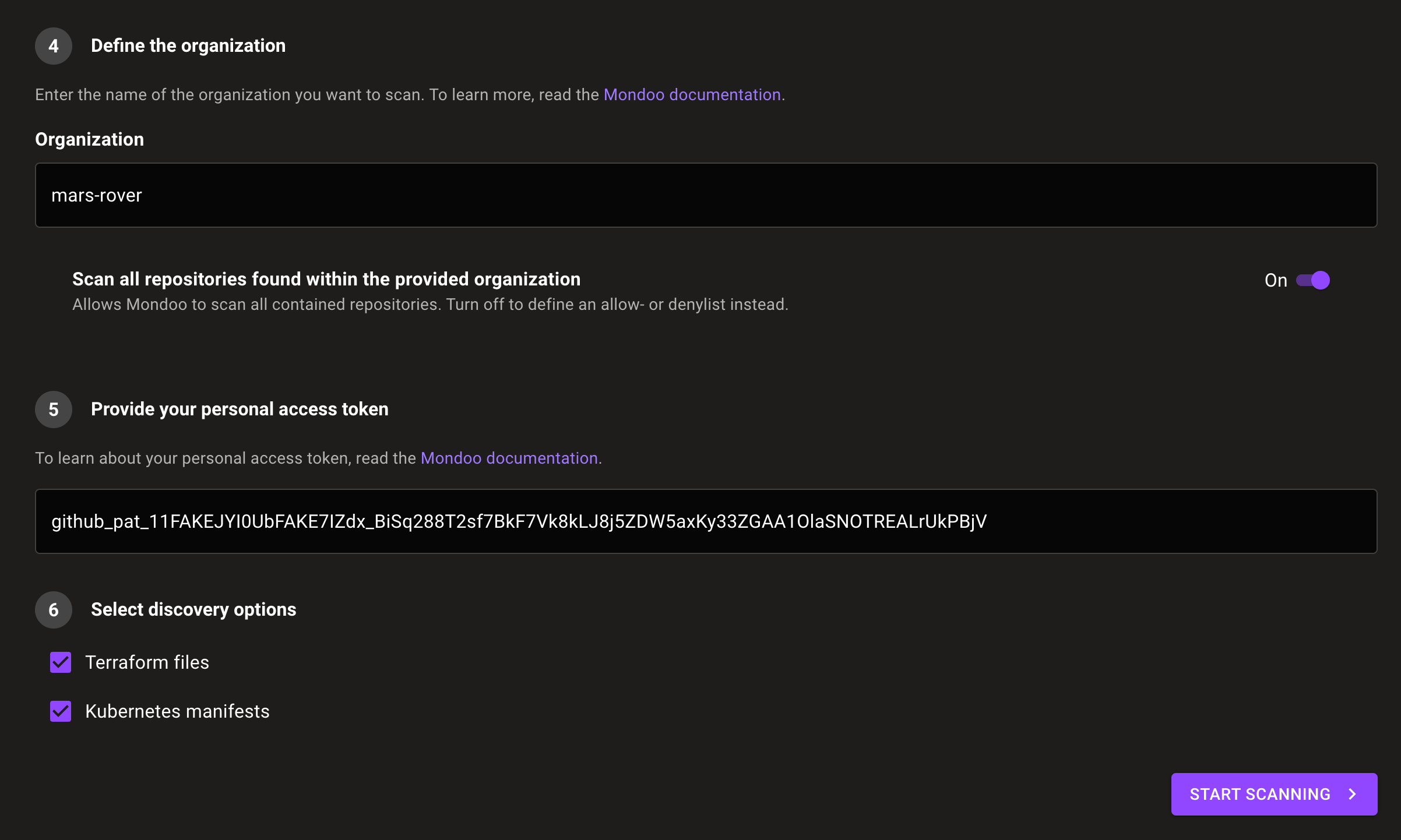Viewport: 1401px width, 840px height.
Task: Click the checkmark icon beside Terraform files
Action: point(60,662)
